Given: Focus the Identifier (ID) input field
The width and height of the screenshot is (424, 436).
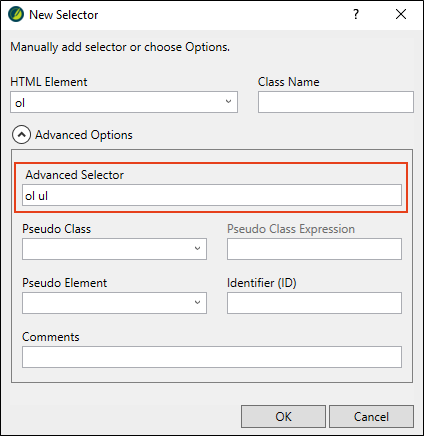Looking at the screenshot, I should (x=314, y=303).
